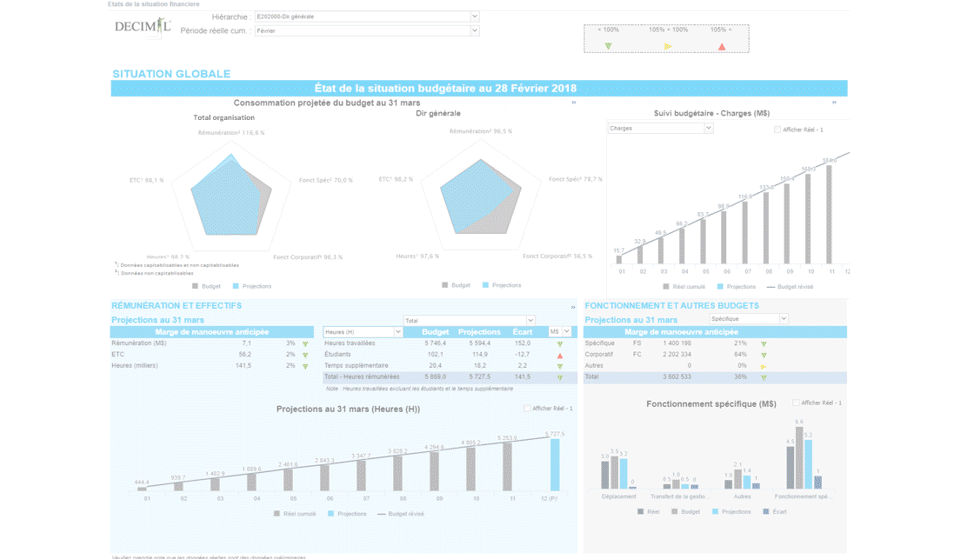Click green indicator beside Rémunération (M$) row
The height and width of the screenshot is (560, 960).
point(305,344)
